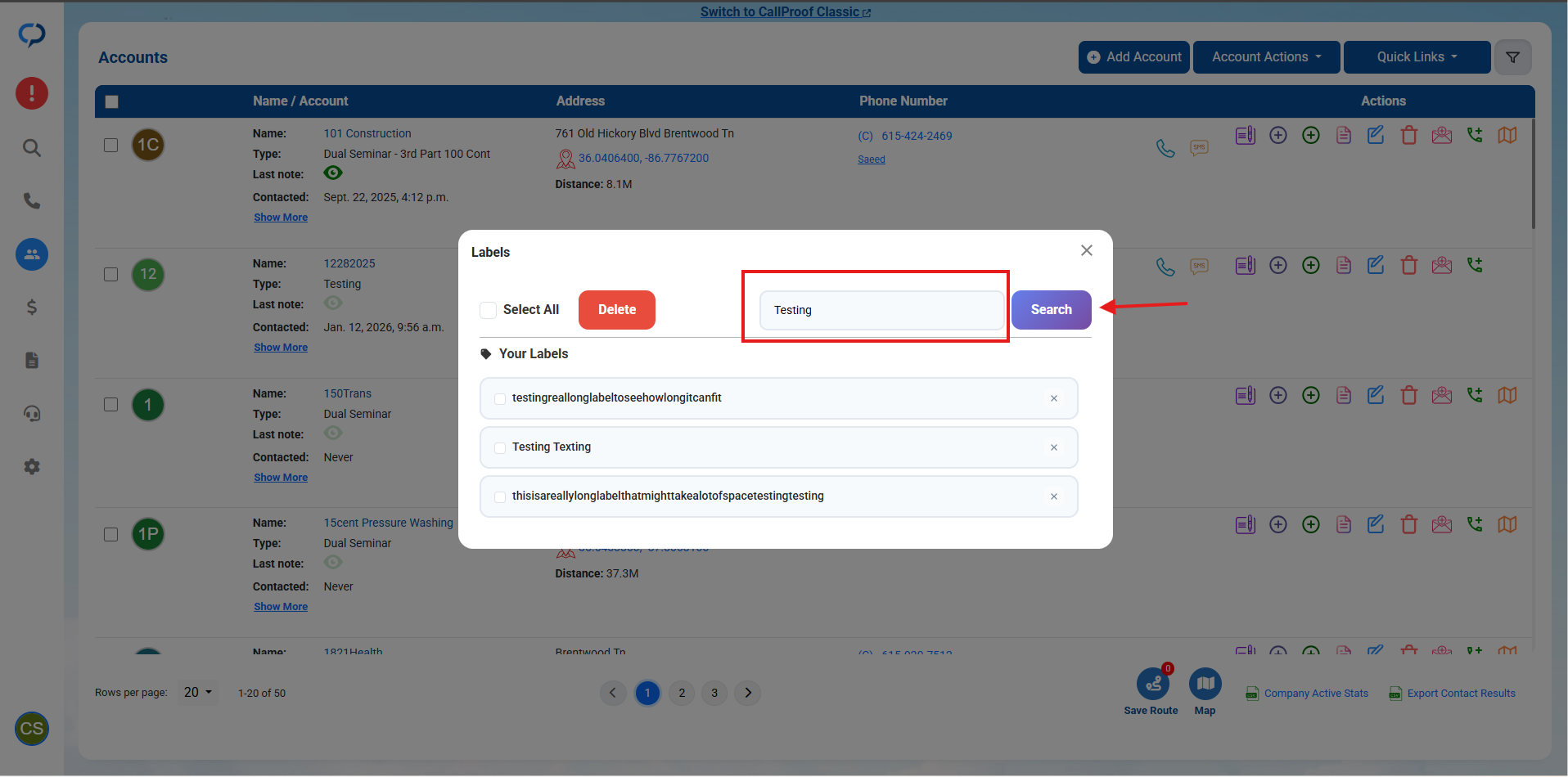
Task: Click add-call phone icon for 150Trans row
Action: pos(1475,395)
